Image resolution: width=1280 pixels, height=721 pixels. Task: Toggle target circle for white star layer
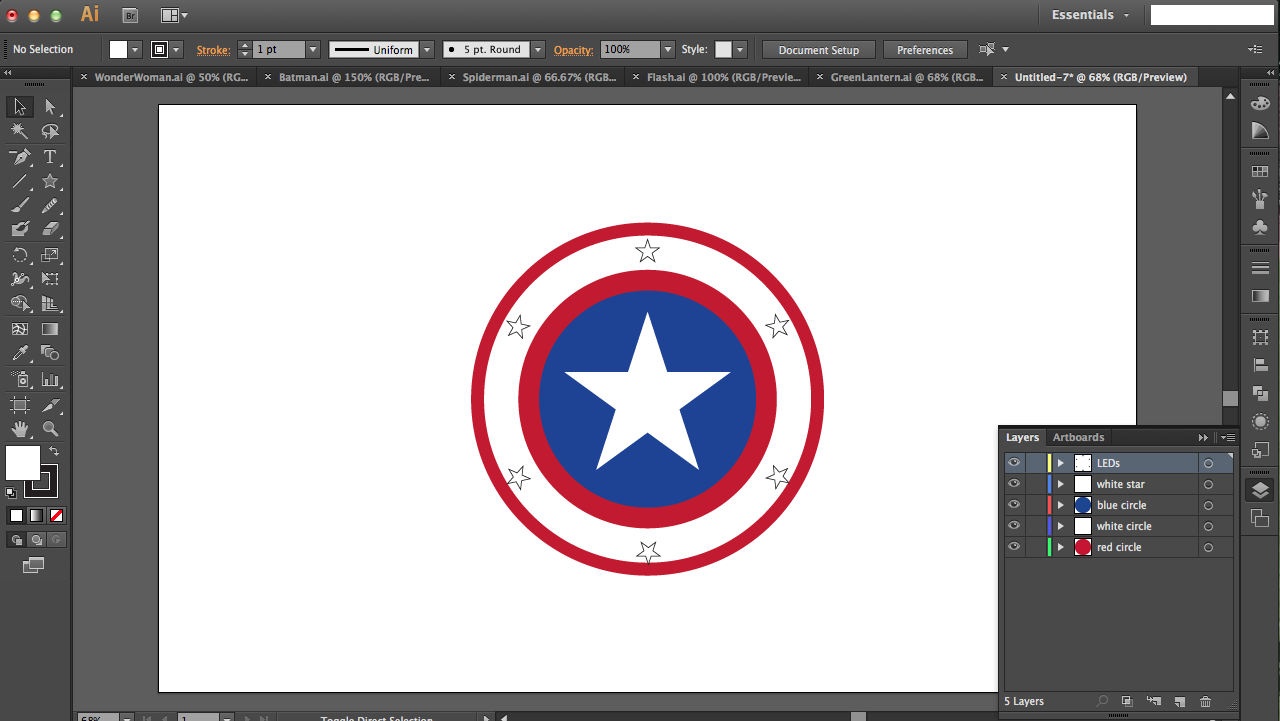[x=1208, y=484]
